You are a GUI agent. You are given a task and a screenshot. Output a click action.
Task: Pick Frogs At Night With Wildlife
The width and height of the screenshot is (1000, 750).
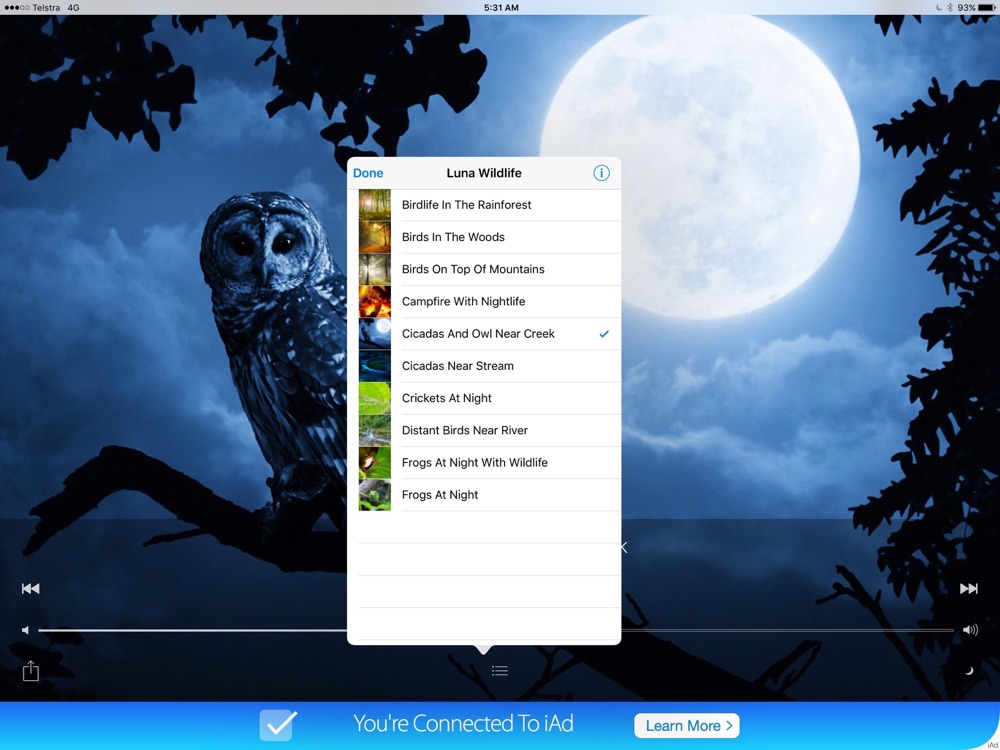(x=474, y=462)
